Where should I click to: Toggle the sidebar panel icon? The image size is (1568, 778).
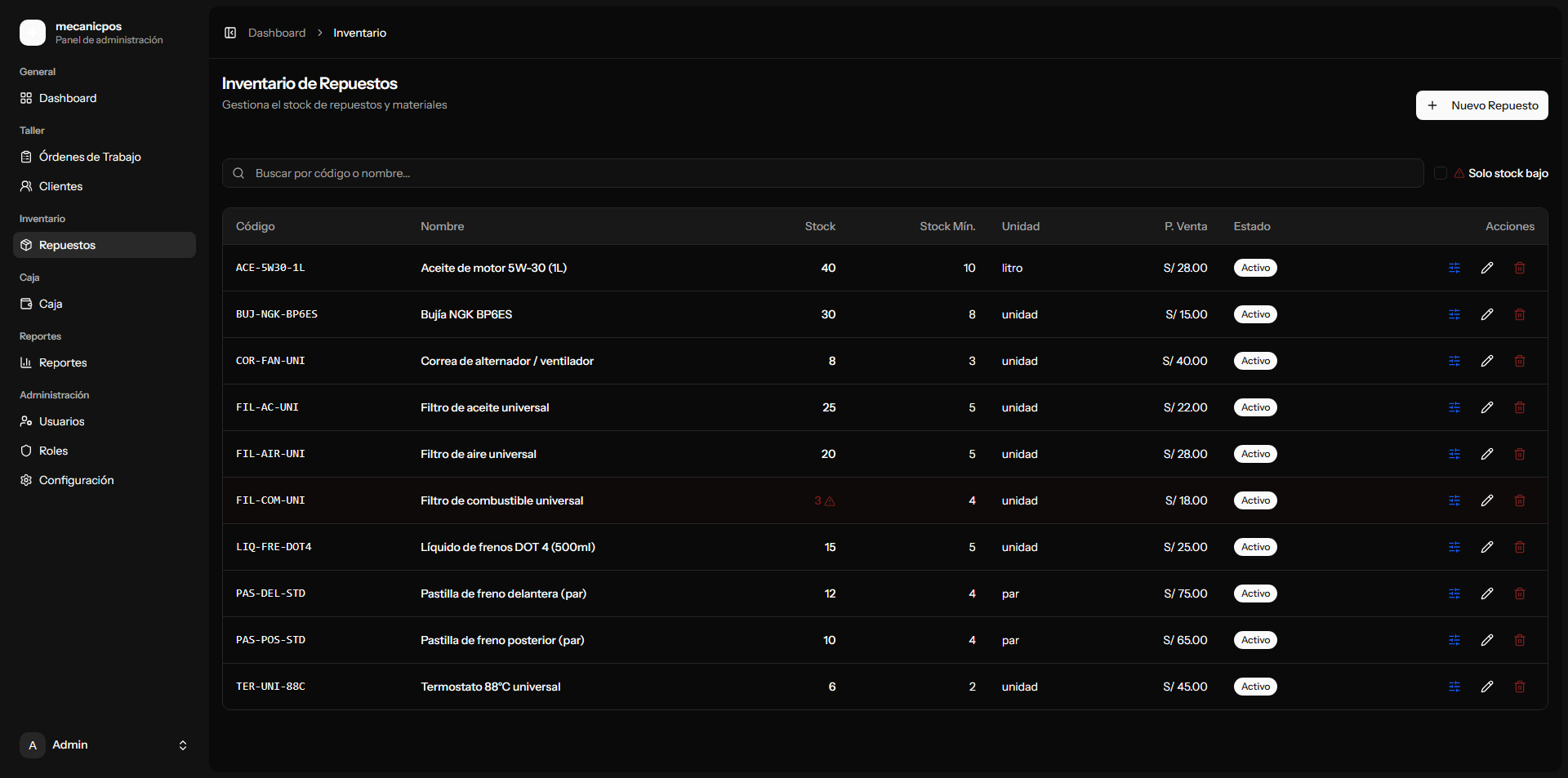coord(230,33)
